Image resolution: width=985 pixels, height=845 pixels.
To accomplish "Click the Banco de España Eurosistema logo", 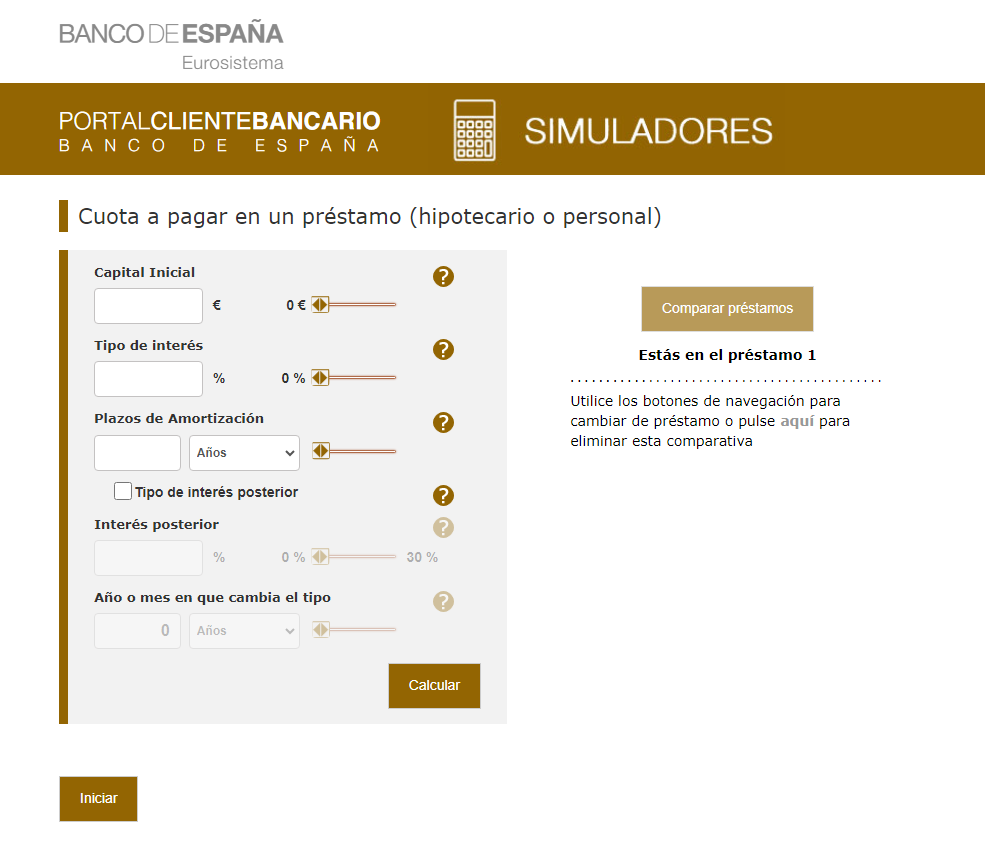I will (171, 45).
